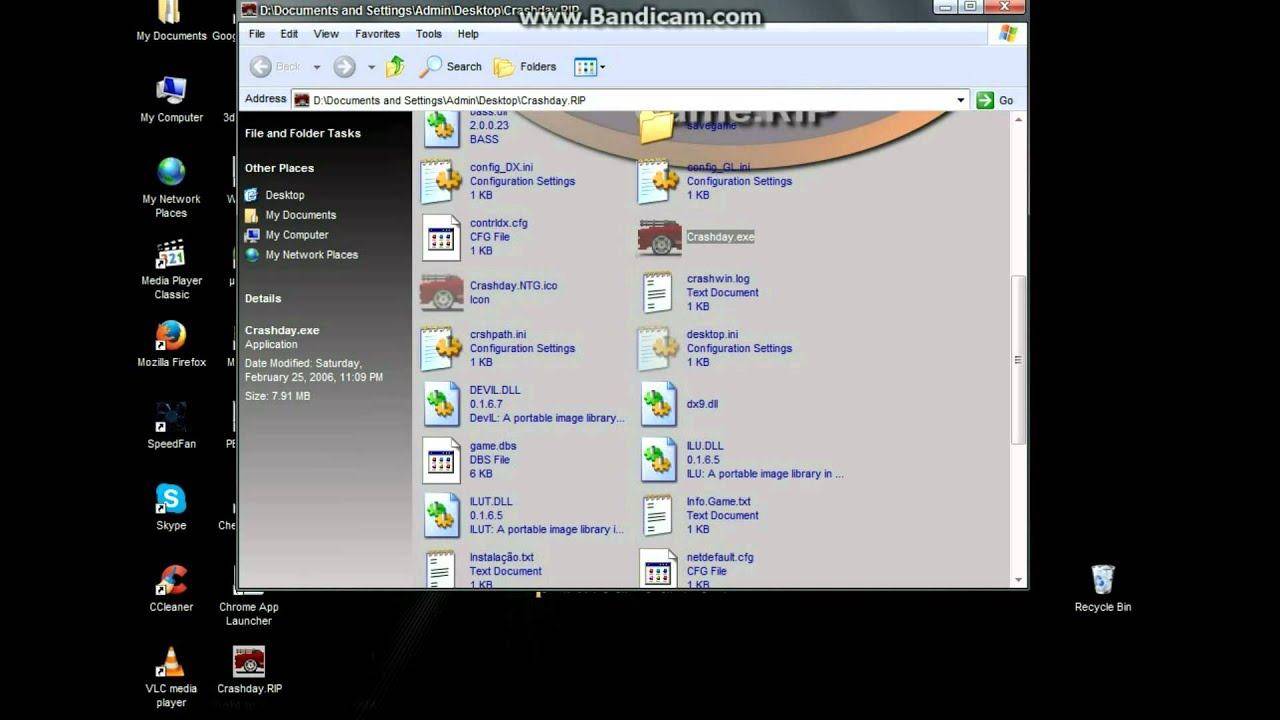Open the Views icon menu
This screenshot has height=720, width=1280.
[589, 67]
